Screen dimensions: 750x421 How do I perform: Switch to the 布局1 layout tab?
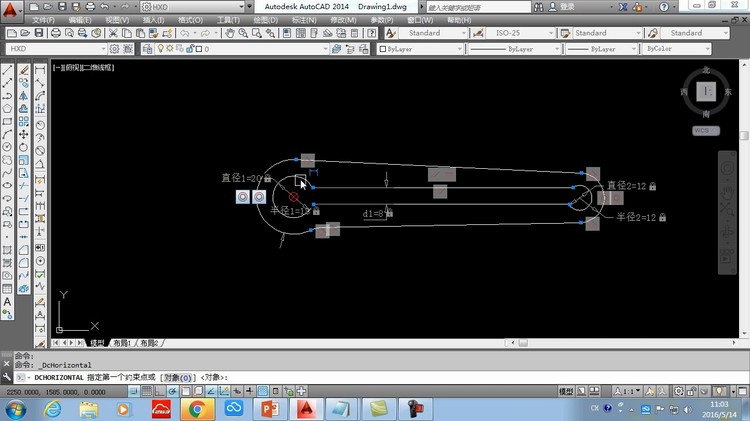122,343
